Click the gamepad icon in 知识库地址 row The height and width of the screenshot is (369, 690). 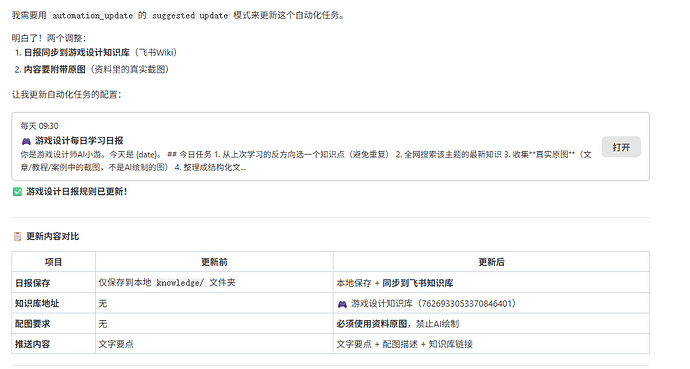coord(342,304)
